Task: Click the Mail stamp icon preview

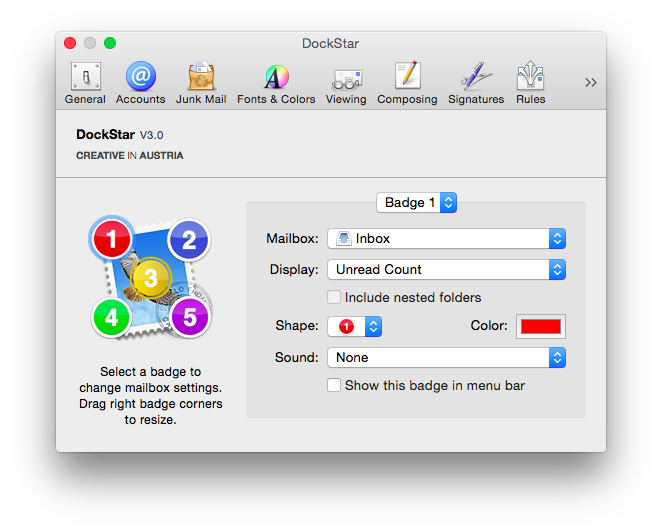Action: [151, 278]
